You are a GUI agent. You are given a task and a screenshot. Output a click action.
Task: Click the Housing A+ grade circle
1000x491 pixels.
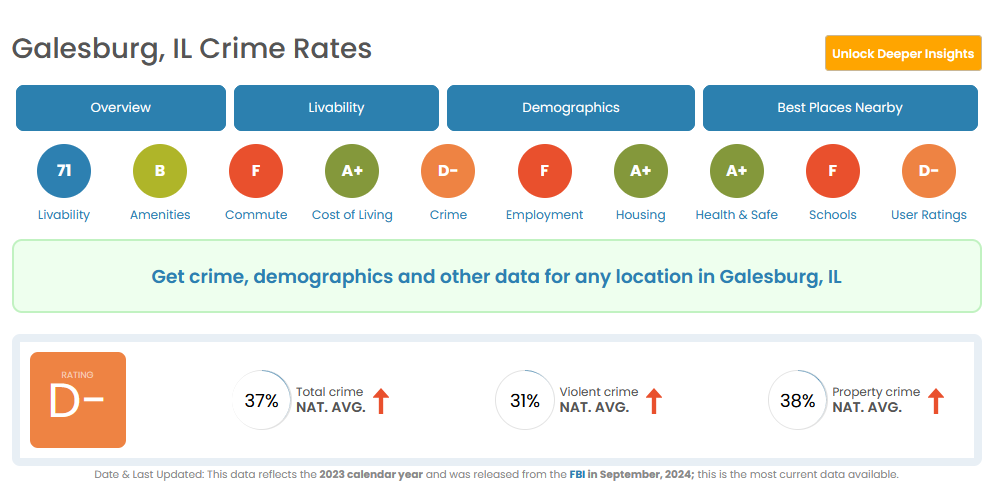[641, 171]
